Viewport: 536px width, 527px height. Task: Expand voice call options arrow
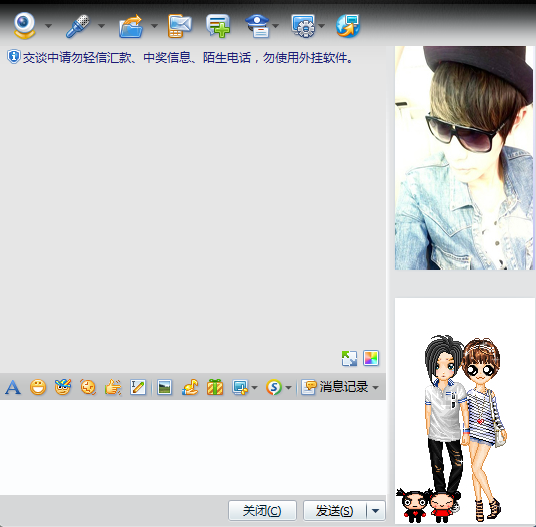(x=101, y=26)
